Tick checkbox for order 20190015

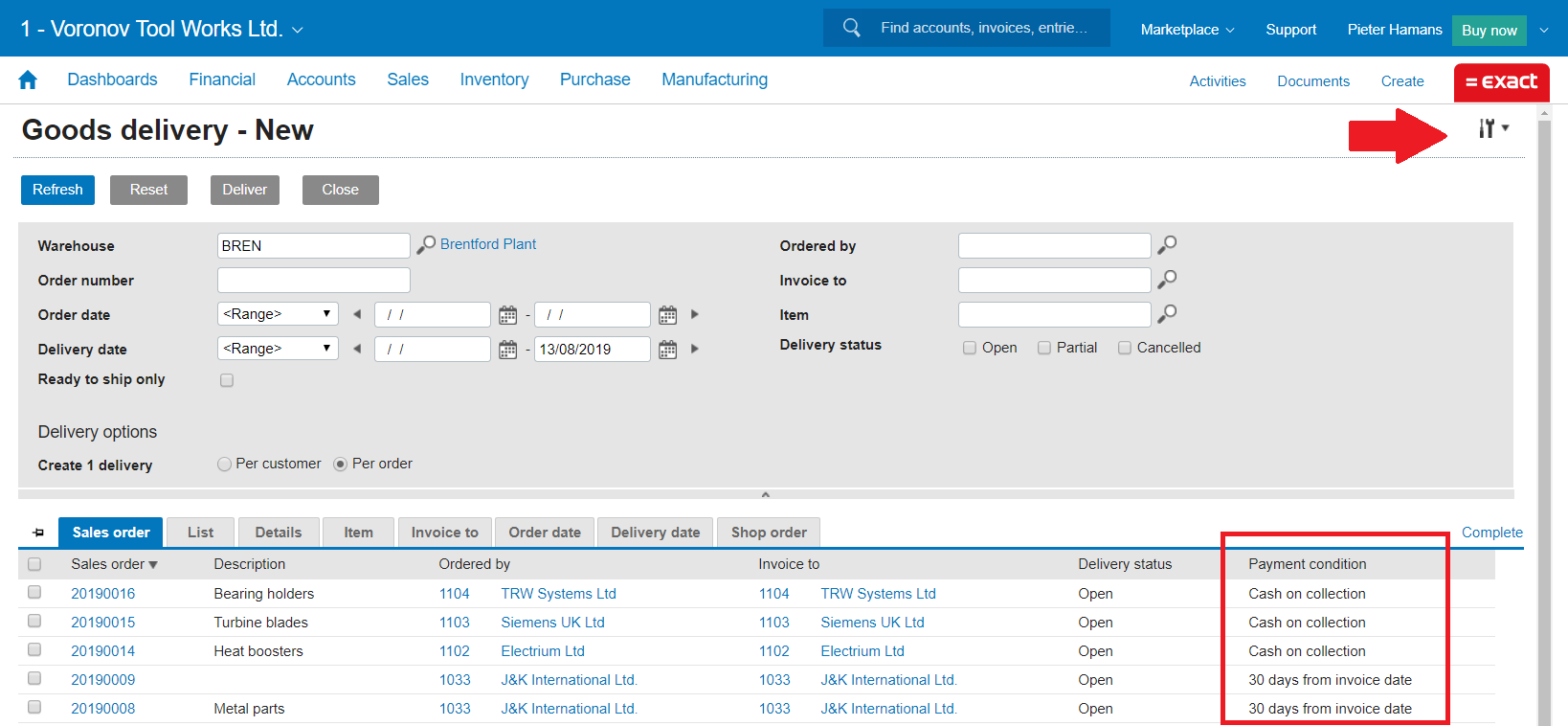[x=34, y=622]
